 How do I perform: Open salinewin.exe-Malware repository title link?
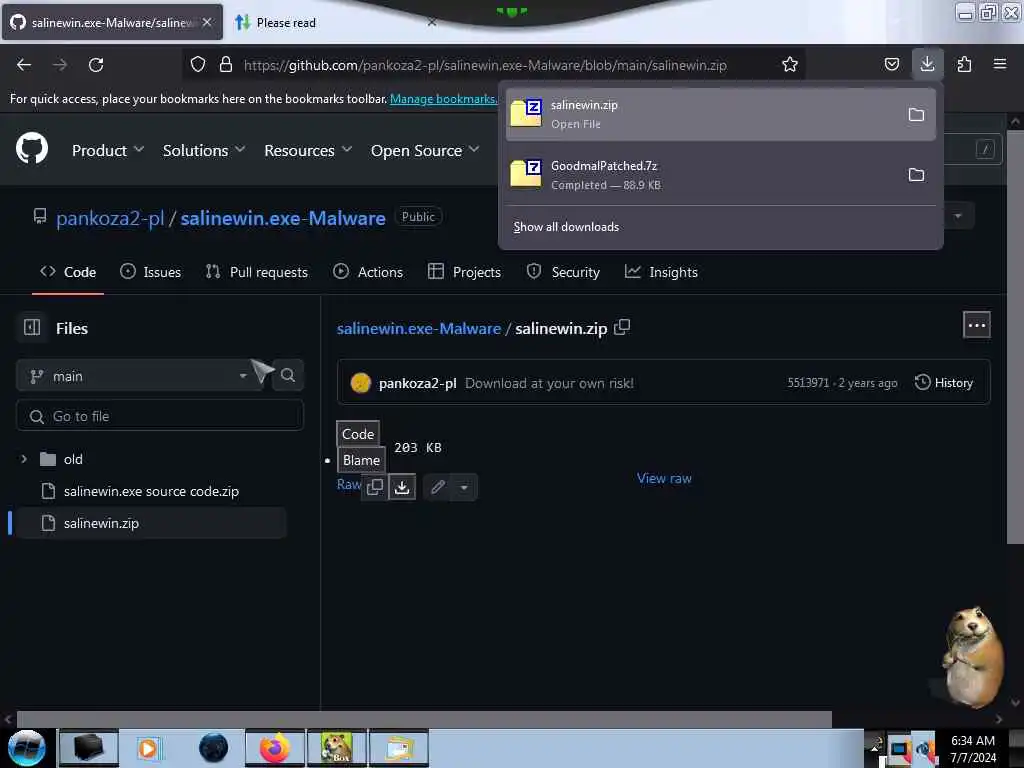(283, 218)
